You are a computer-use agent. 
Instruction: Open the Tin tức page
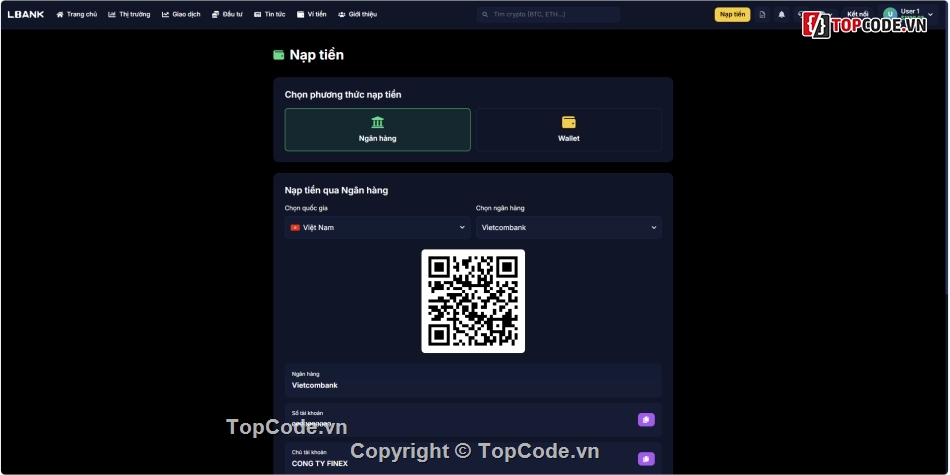point(270,15)
